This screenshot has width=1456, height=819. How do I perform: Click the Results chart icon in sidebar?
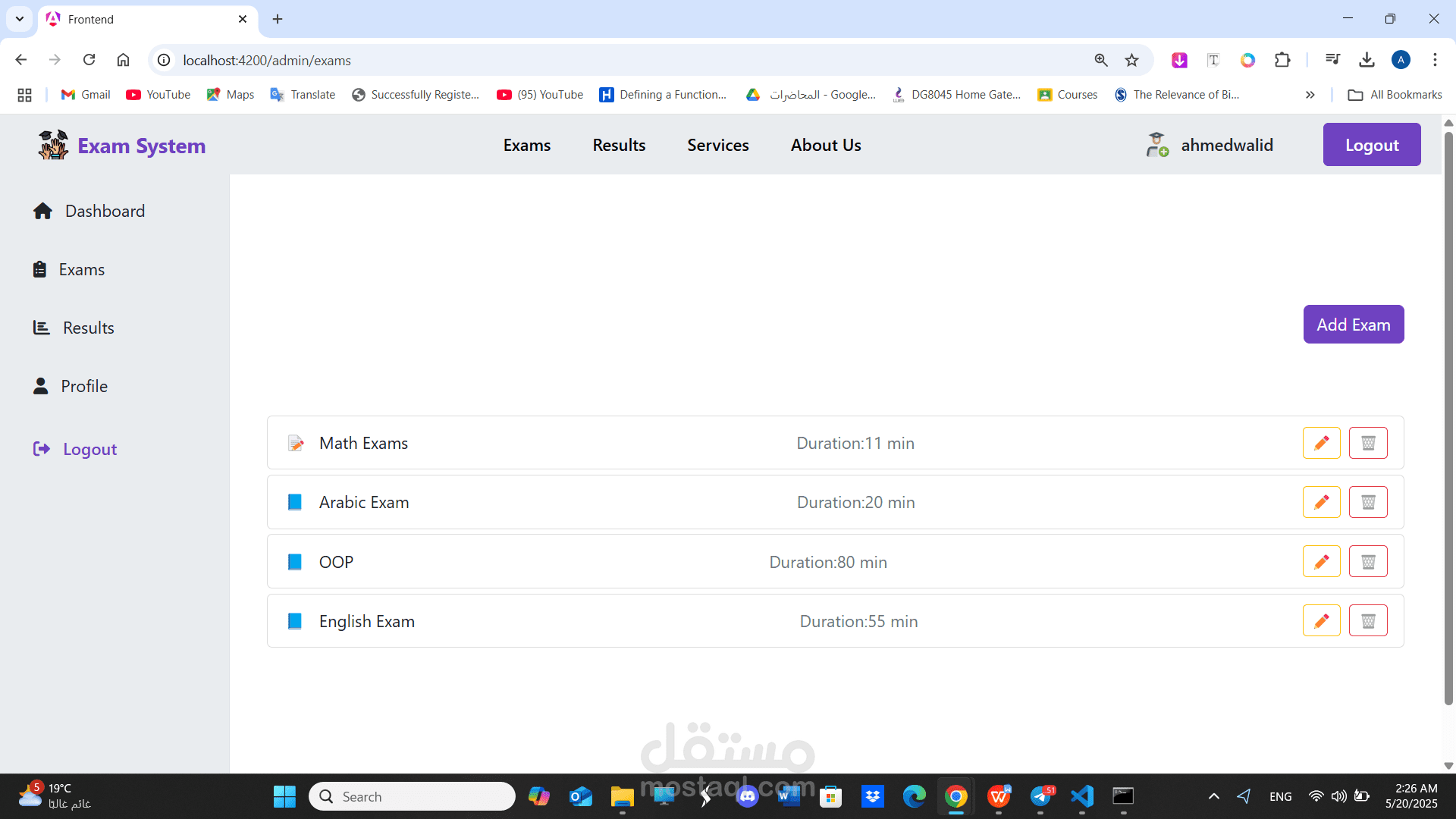coord(41,328)
